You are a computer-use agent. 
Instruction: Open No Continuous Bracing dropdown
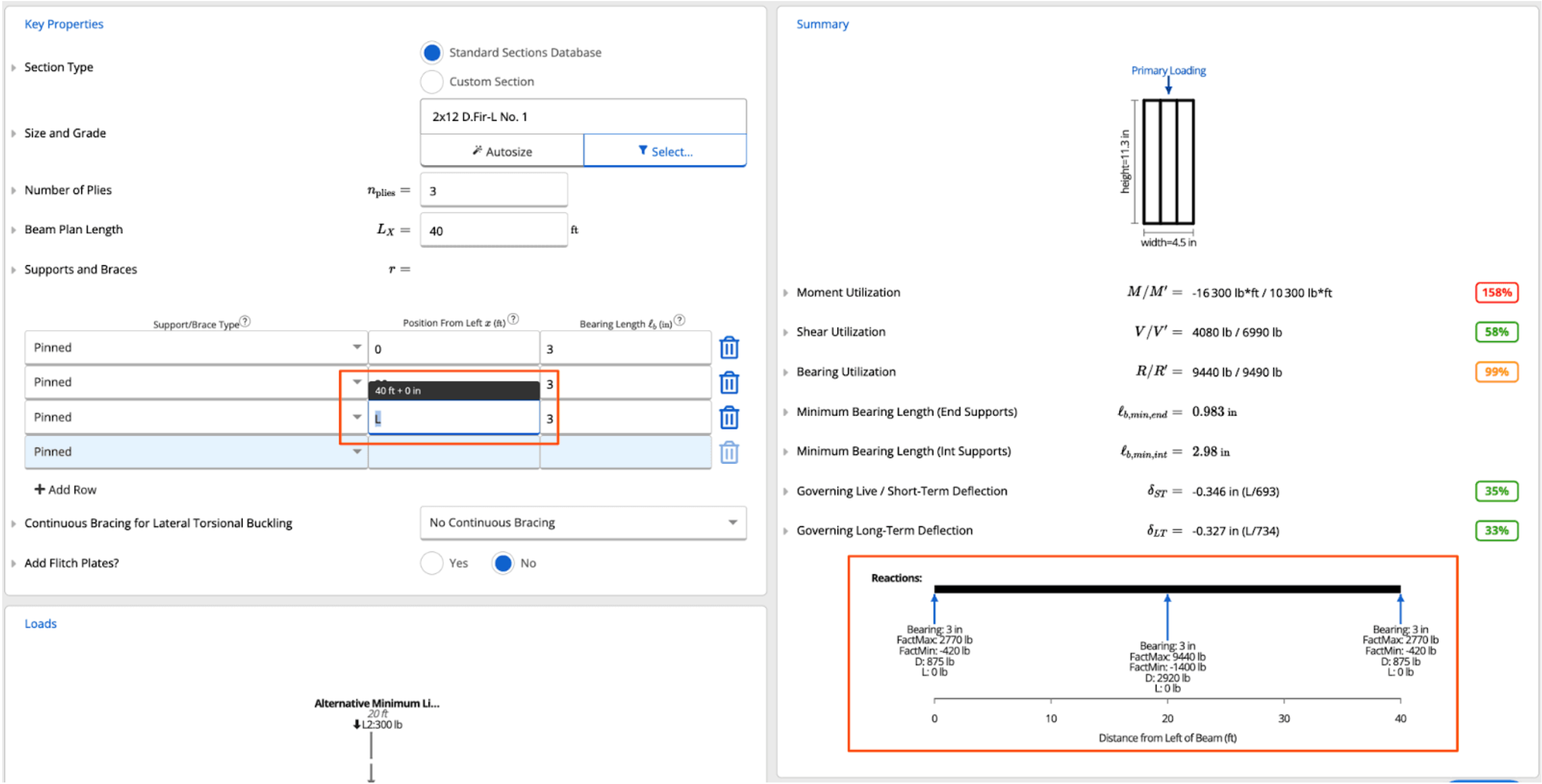pyautogui.click(x=583, y=522)
